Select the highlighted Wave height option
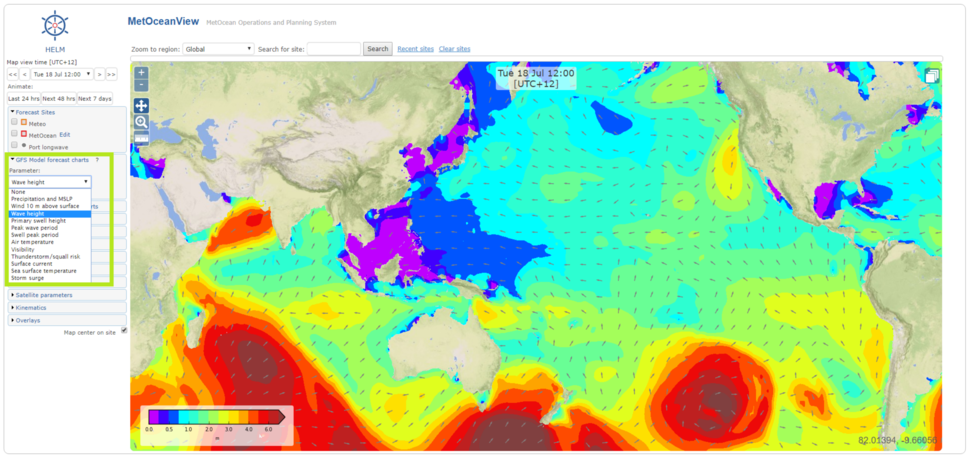The width and height of the screenshot is (969, 456). (x=50, y=214)
